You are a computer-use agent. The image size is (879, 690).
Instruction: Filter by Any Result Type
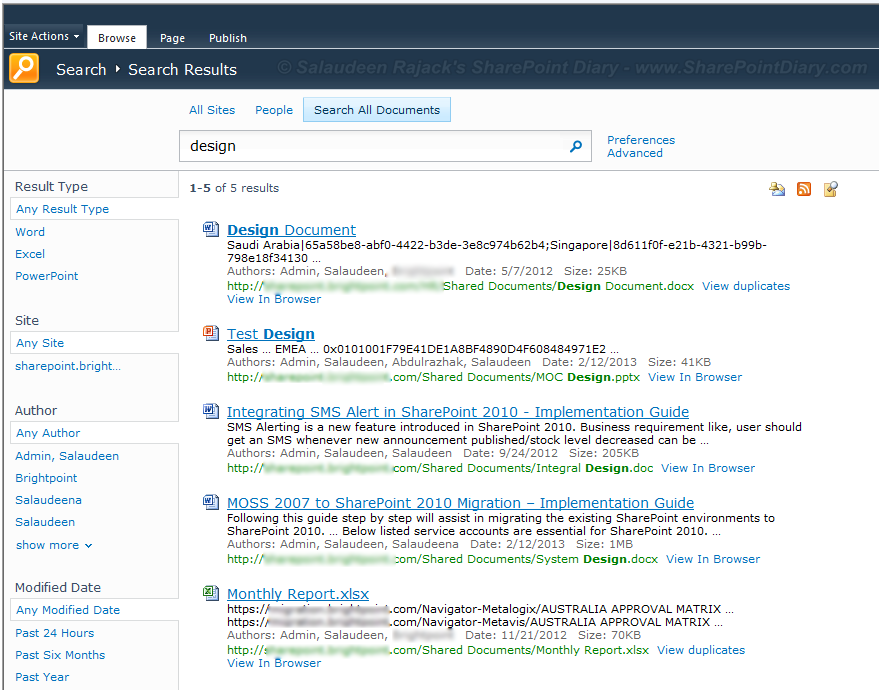tap(62, 209)
